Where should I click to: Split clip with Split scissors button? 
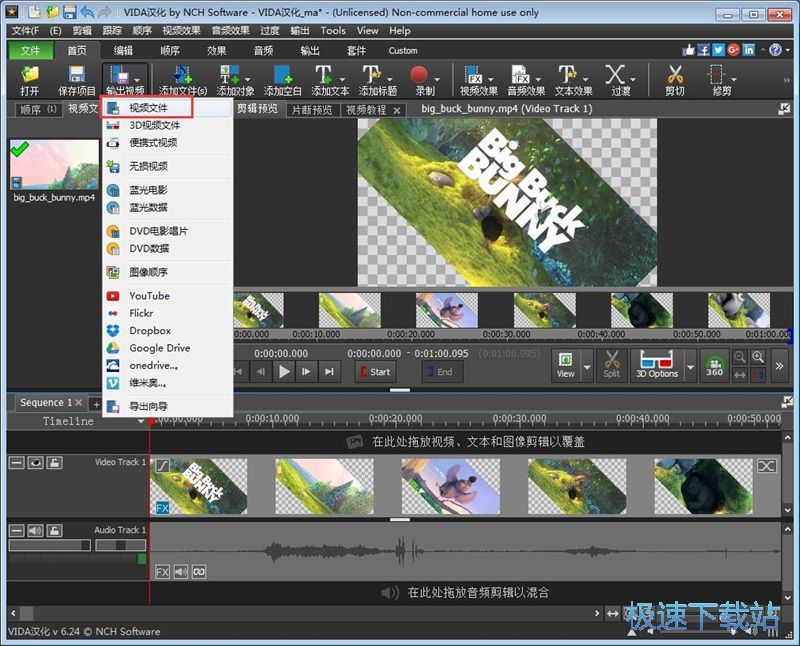tap(611, 365)
